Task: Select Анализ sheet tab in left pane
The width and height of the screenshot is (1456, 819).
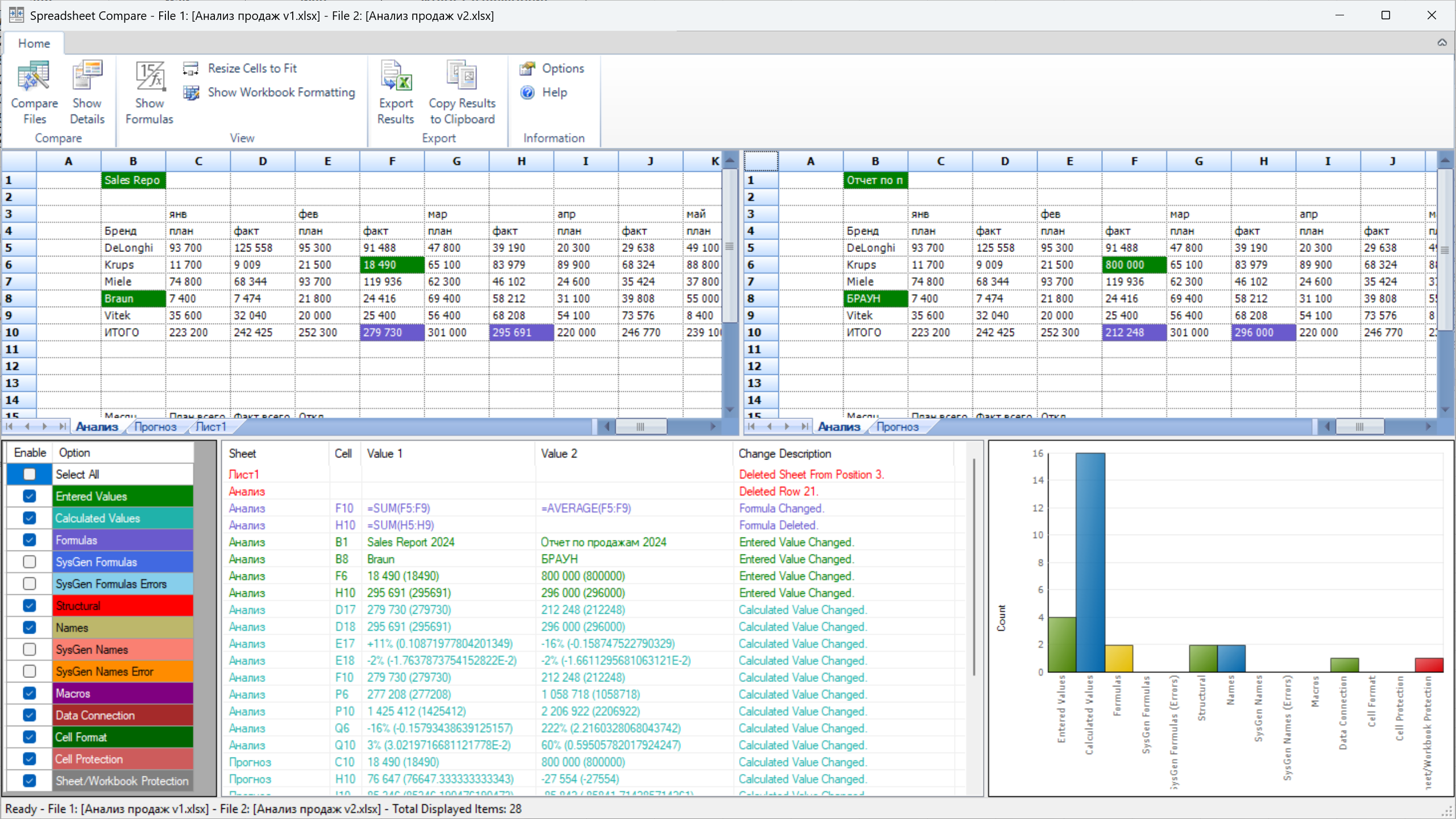Action: pos(97,427)
